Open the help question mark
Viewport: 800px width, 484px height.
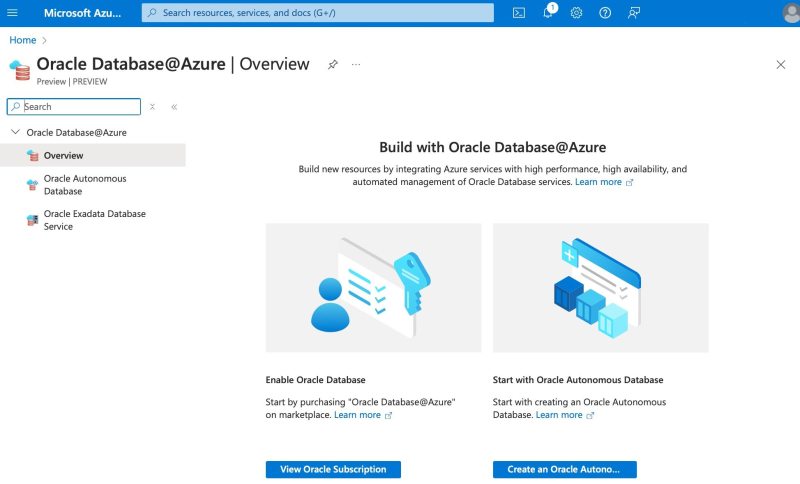[x=605, y=13]
